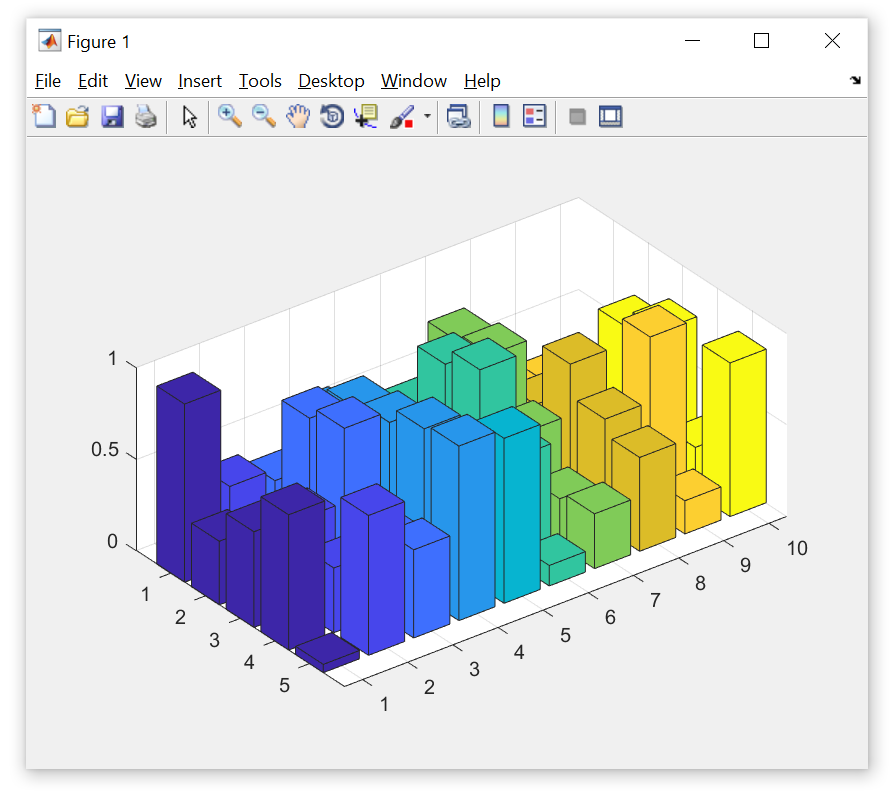
Task: Select the Data Cursor tool
Action: (x=366, y=116)
